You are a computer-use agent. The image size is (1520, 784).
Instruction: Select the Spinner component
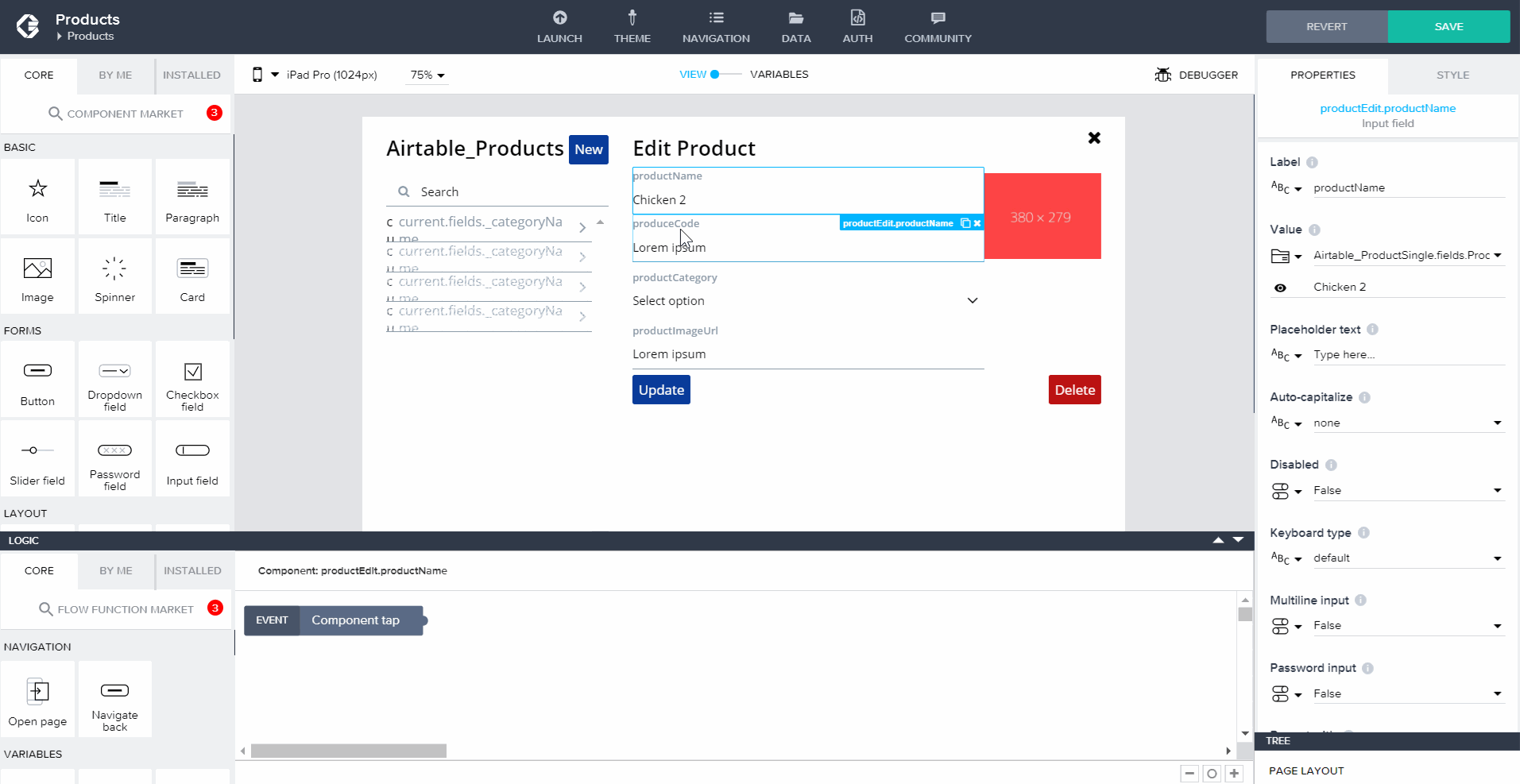(x=115, y=276)
